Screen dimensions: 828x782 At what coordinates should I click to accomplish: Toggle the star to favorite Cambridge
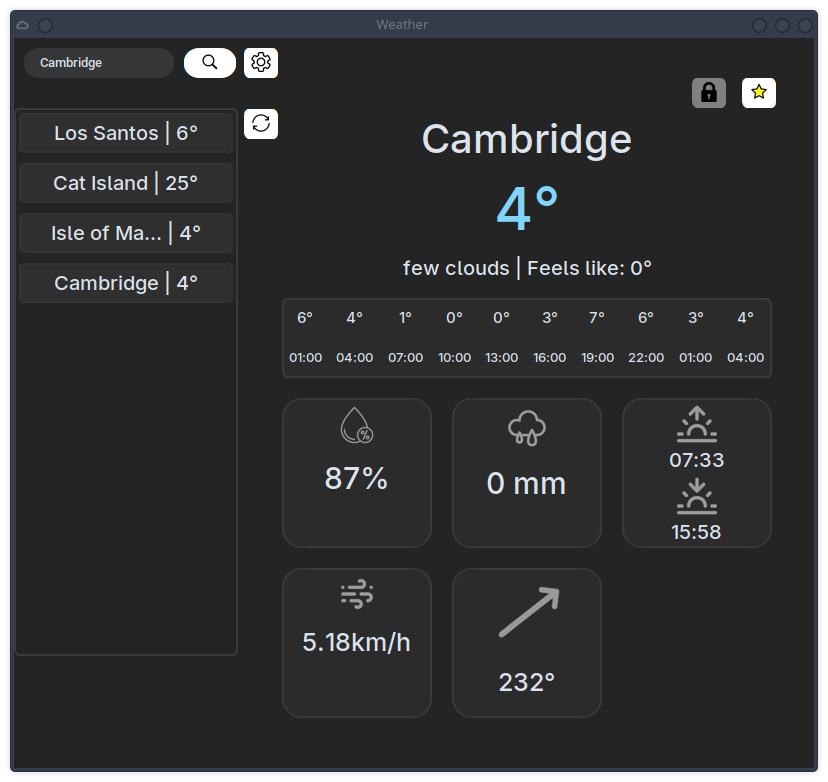758,92
